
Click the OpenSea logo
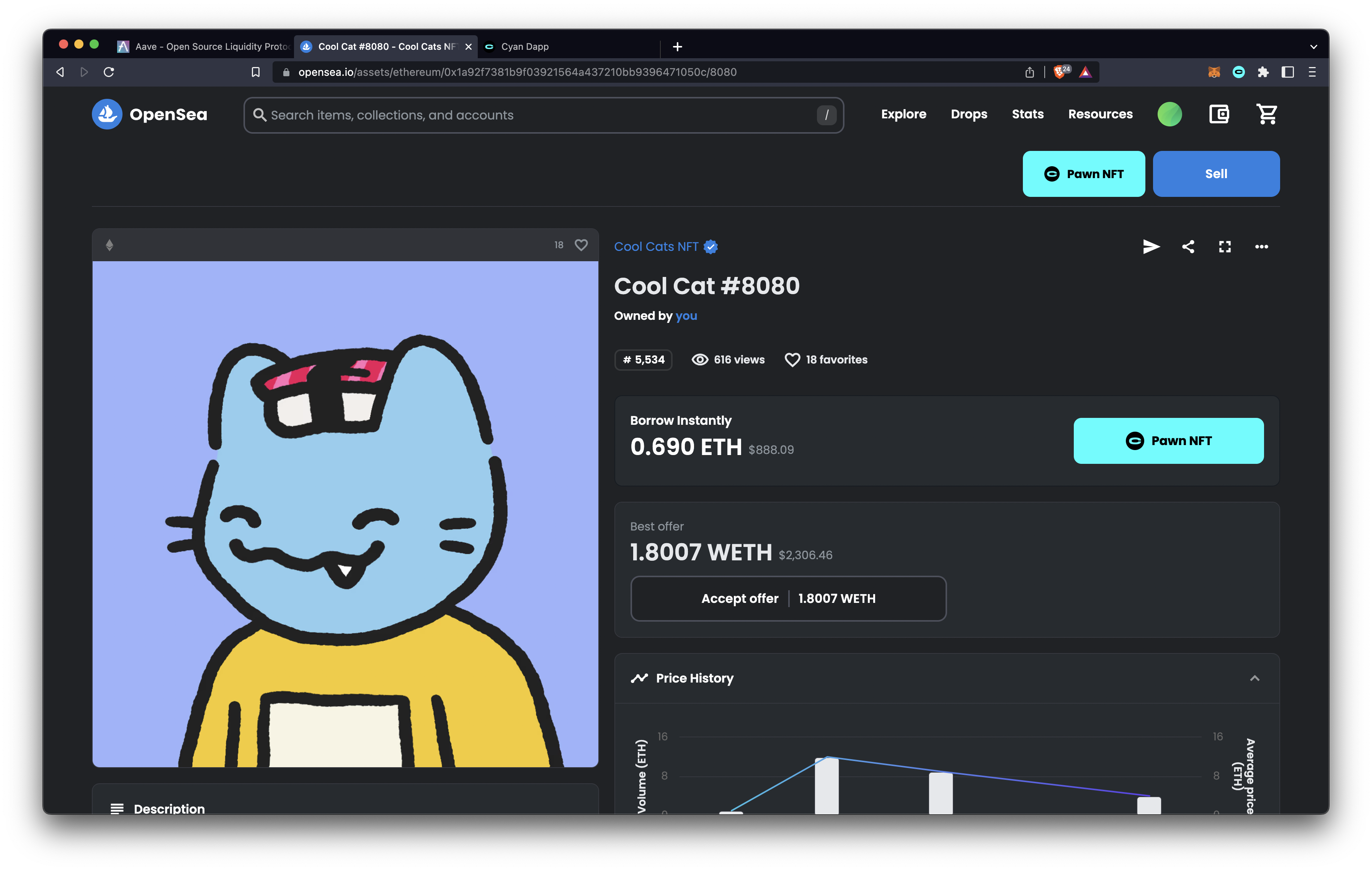pyautogui.click(x=149, y=115)
